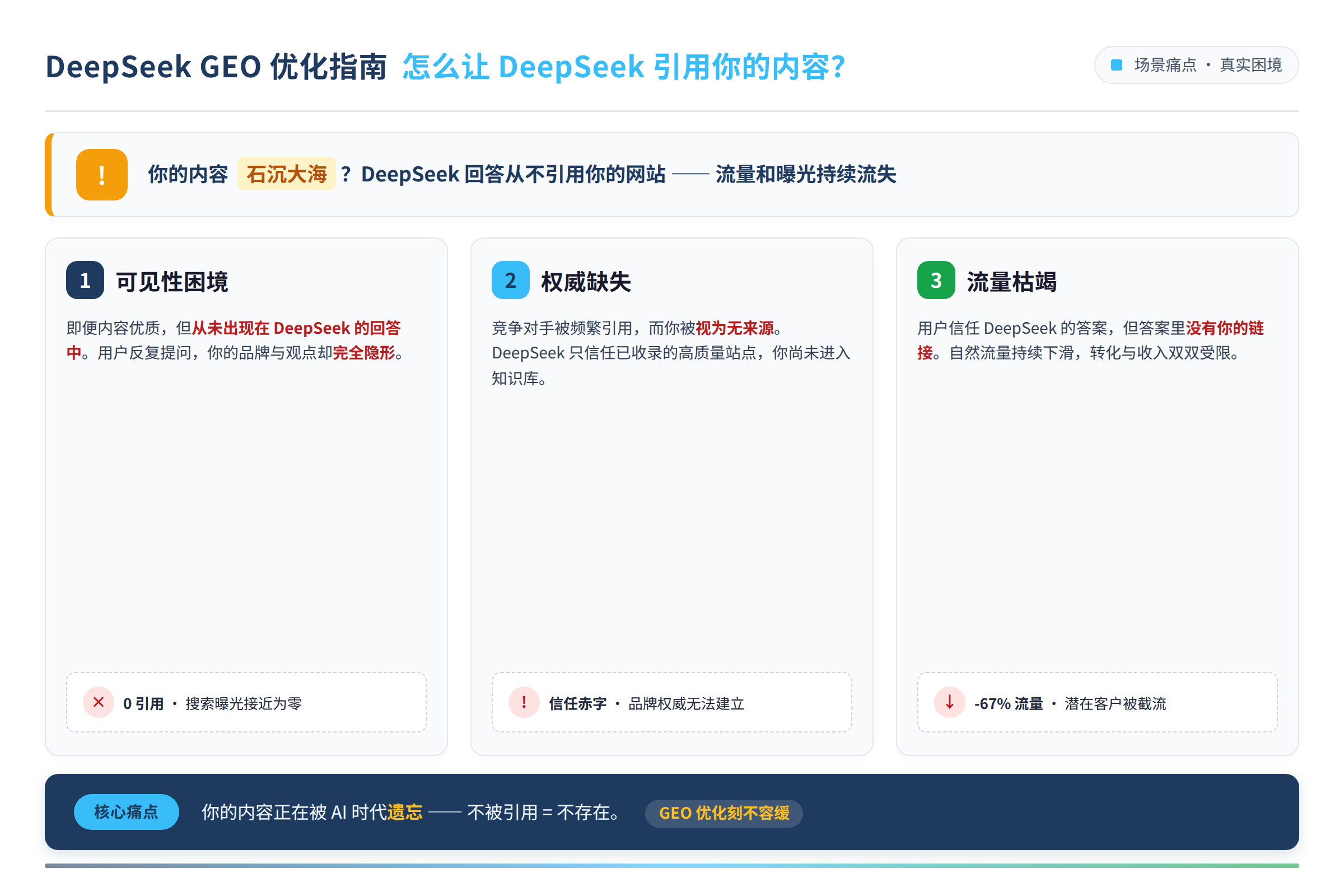Click the red exclamation icon beside 信任赤字
Image resolution: width=1344 pixels, height=896 pixels.
click(x=524, y=702)
